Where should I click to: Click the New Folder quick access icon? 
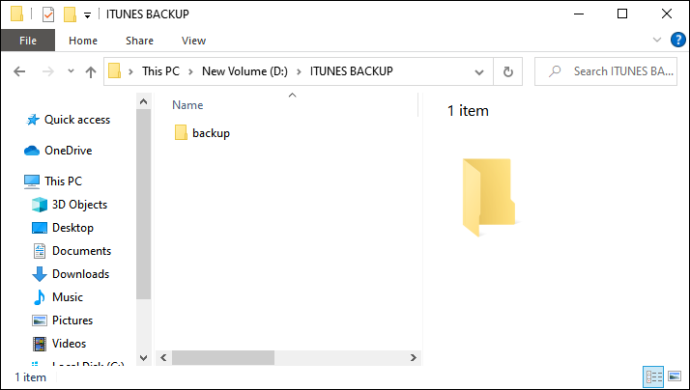[70, 15]
